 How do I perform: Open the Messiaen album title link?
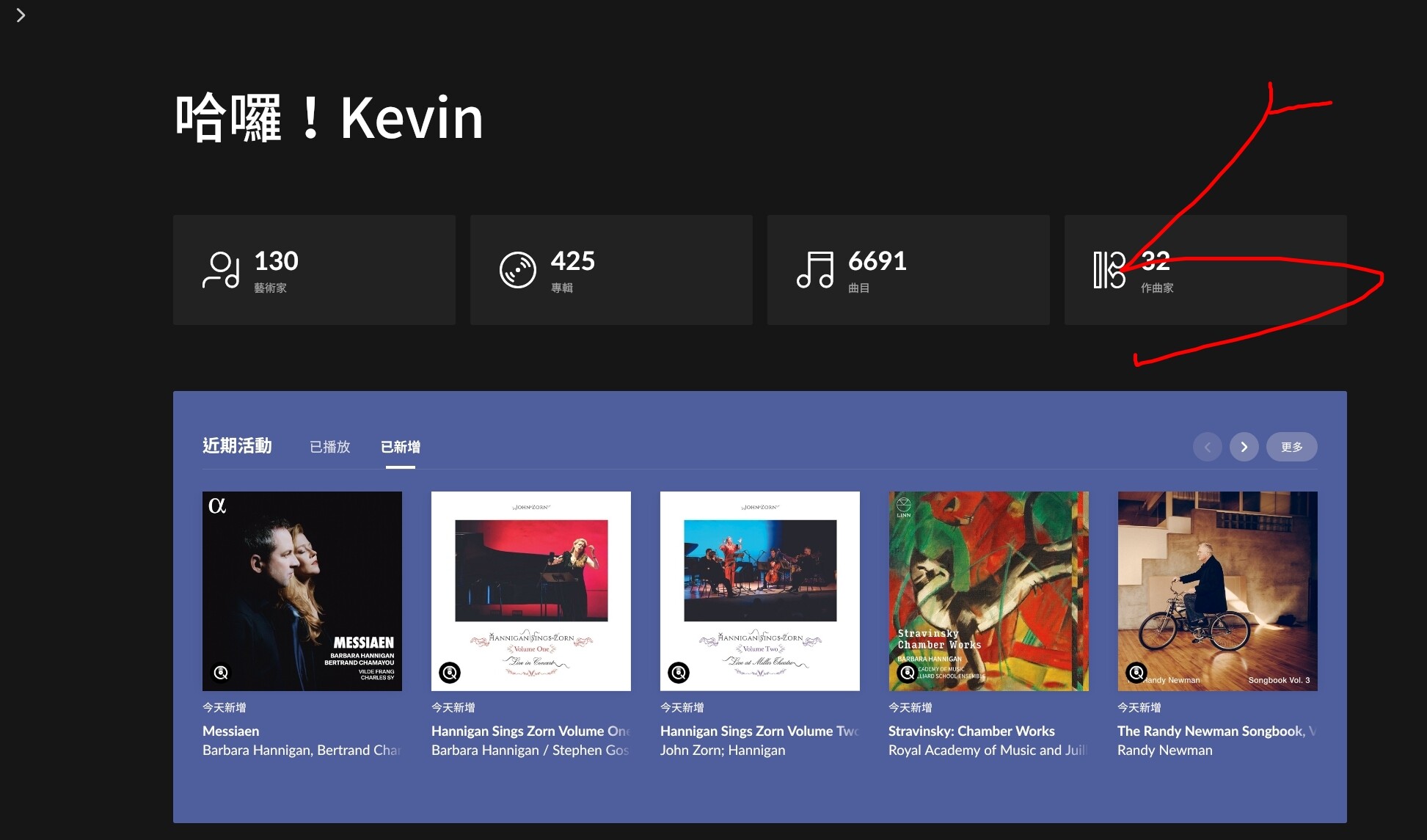(231, 731)
